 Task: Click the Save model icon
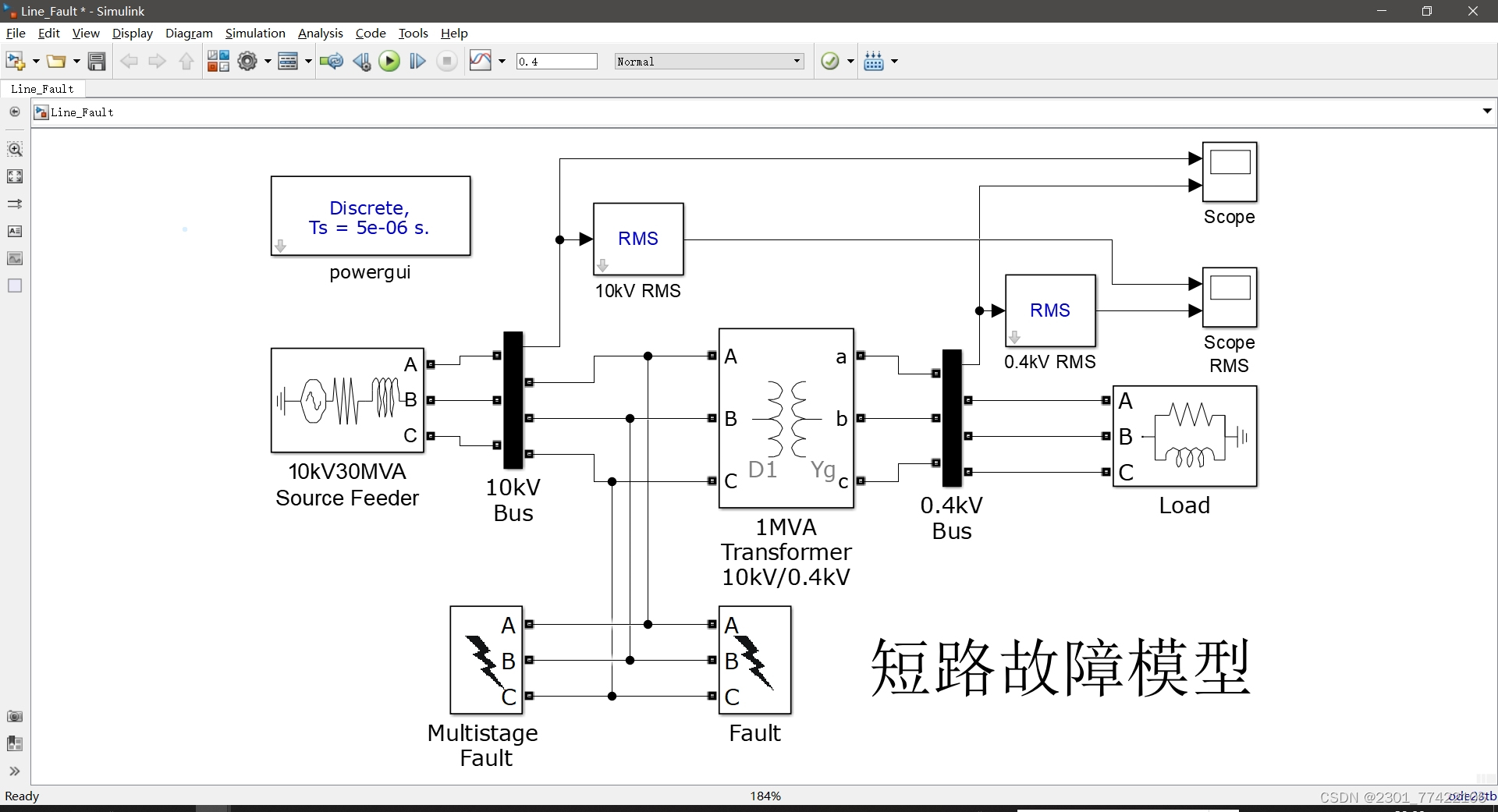click(x=97, y=61)
